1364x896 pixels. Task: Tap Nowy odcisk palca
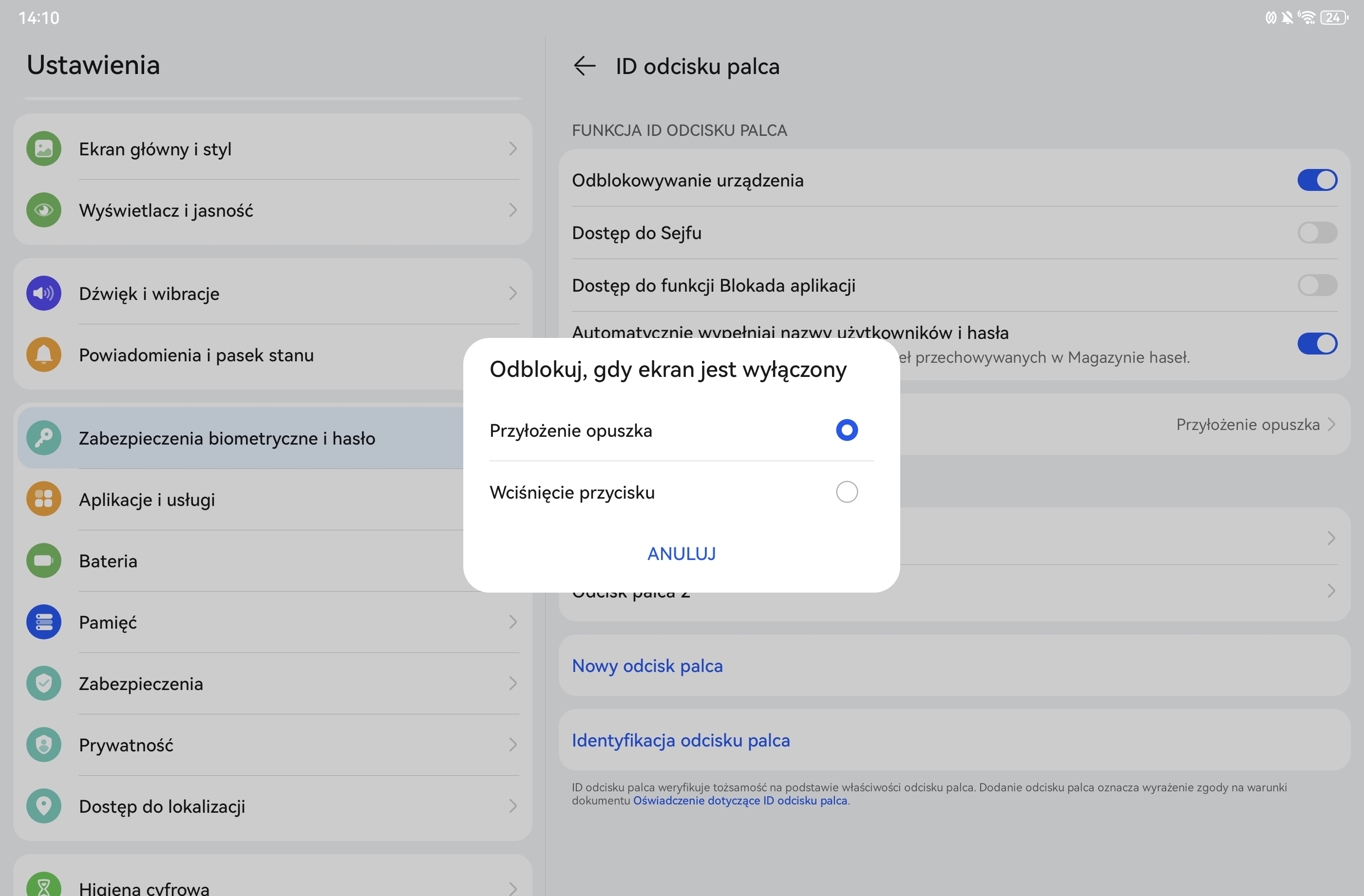(647, 666)
